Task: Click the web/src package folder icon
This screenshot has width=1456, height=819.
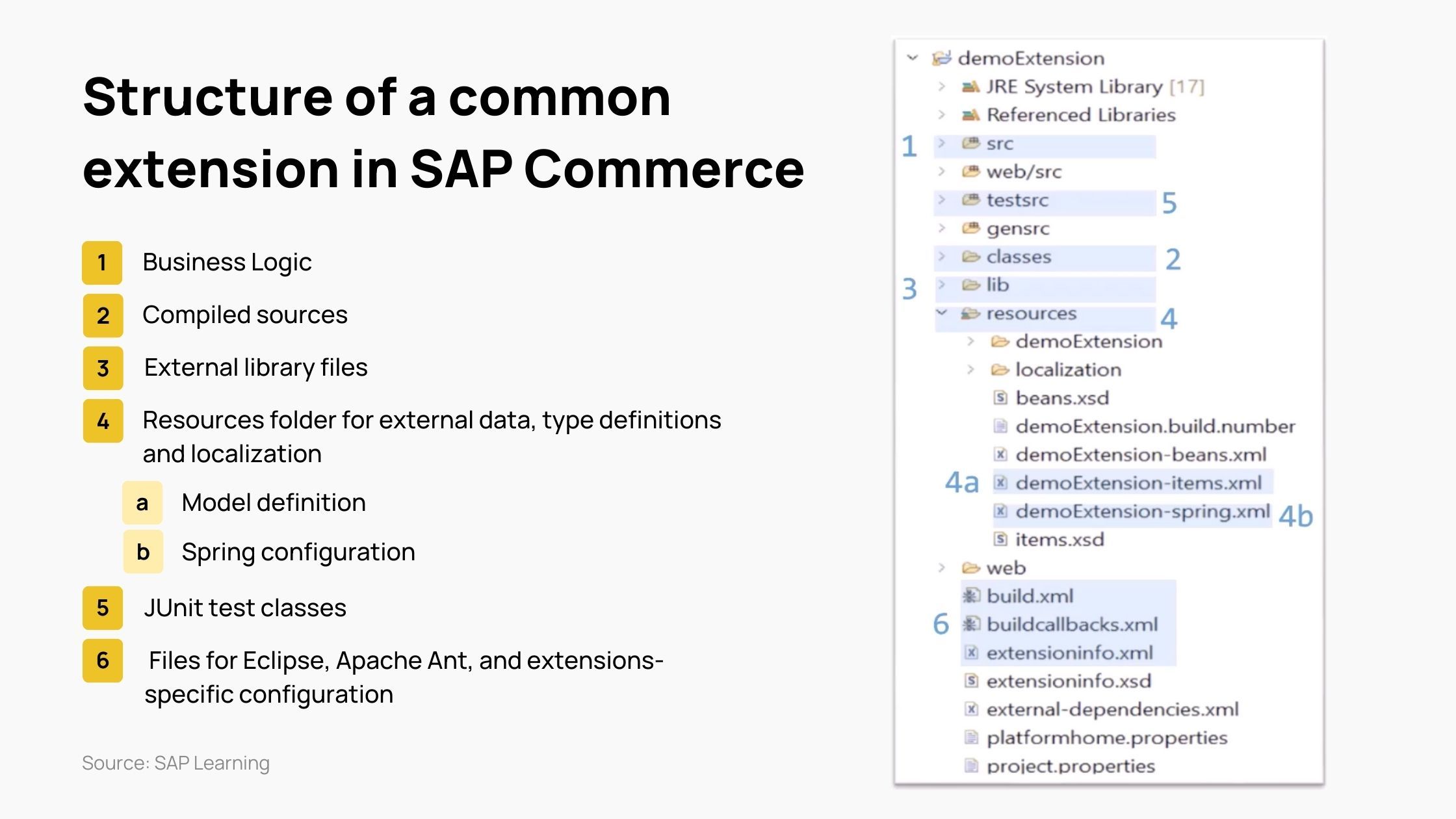Action: click(970, 172)
